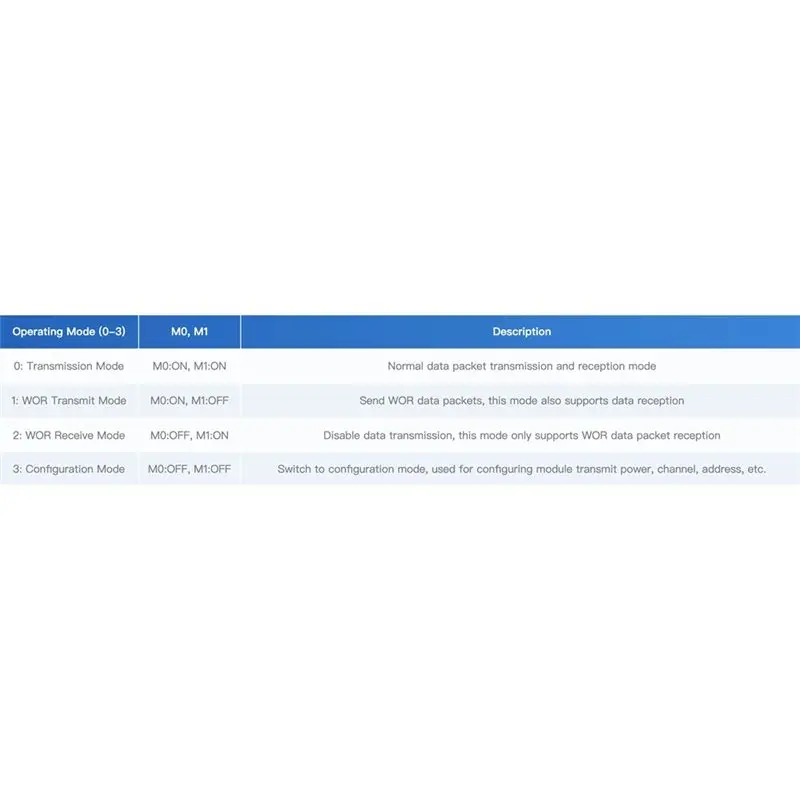Click the 'M0, M1' column header

189,332
